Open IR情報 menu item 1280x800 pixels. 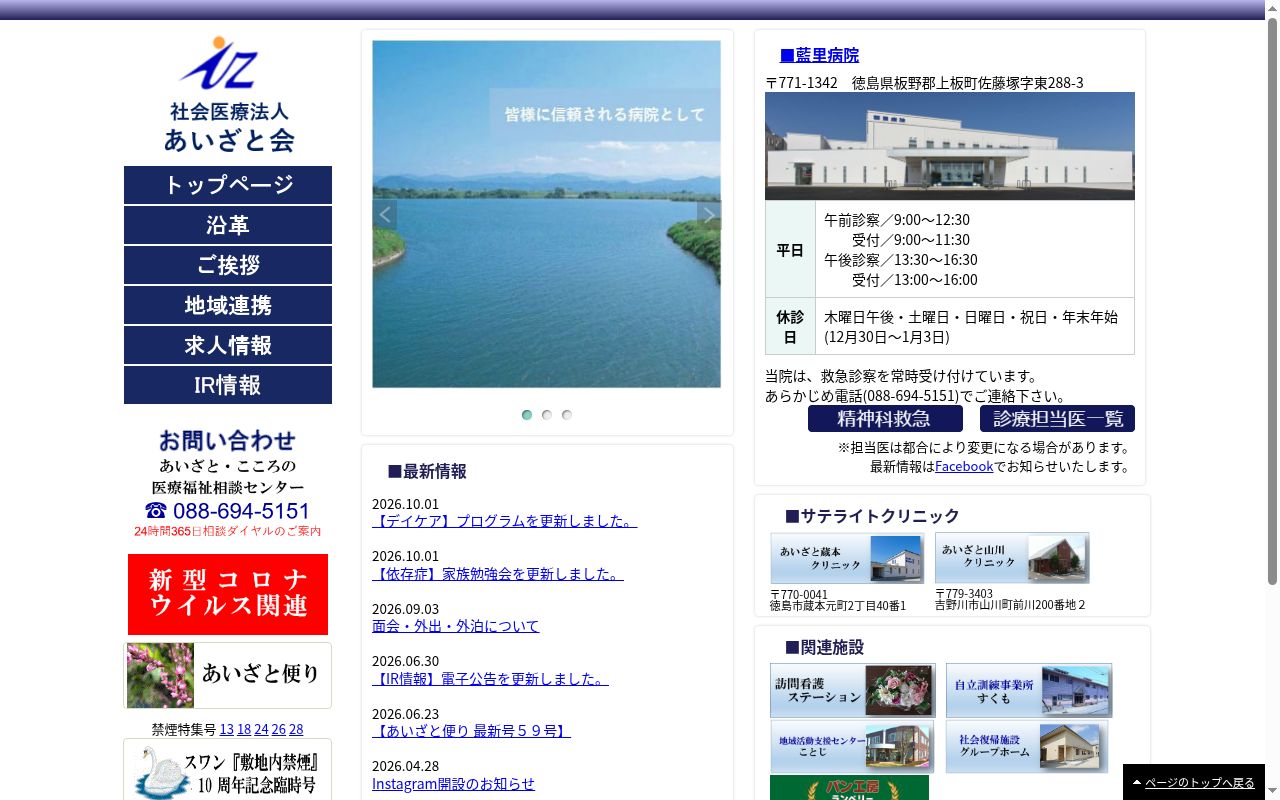click(x=228, y=385)
